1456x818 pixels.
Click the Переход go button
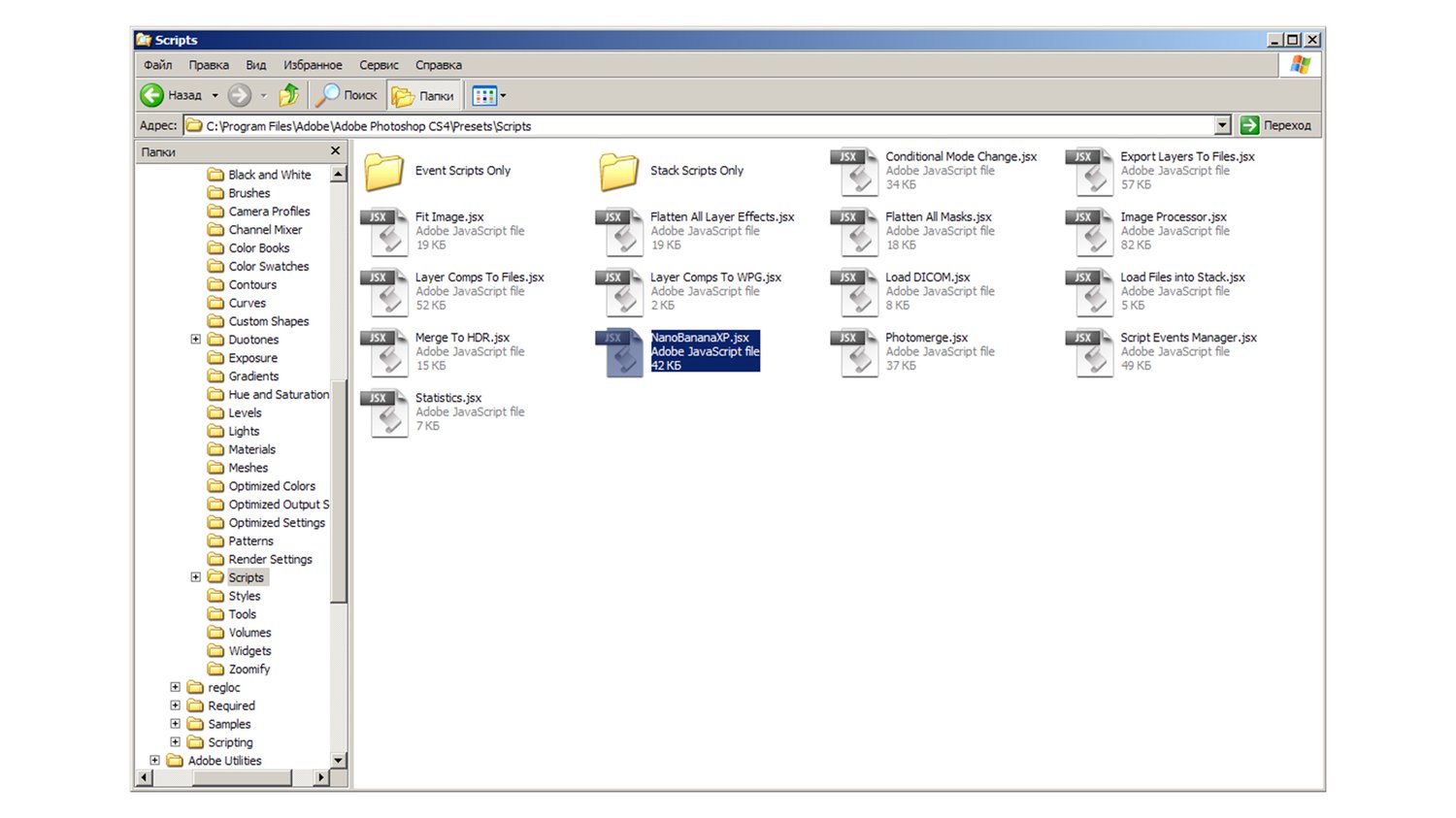(1276, 125)
